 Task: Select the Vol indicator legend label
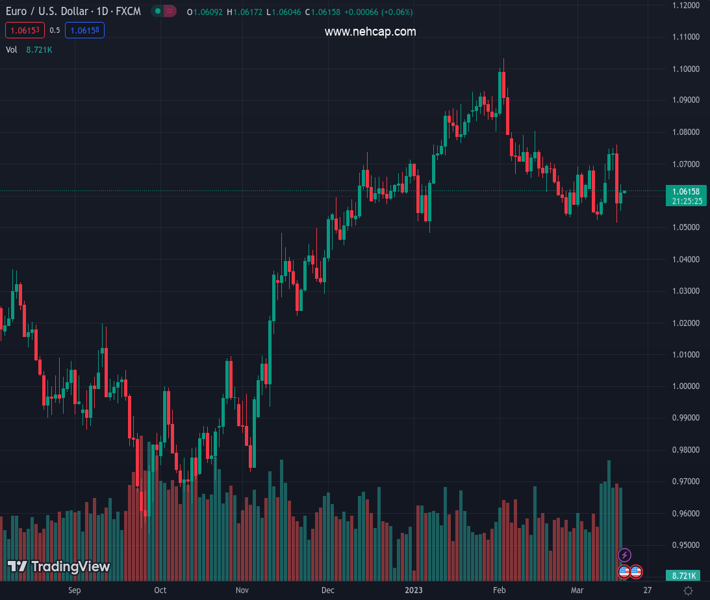12,49
